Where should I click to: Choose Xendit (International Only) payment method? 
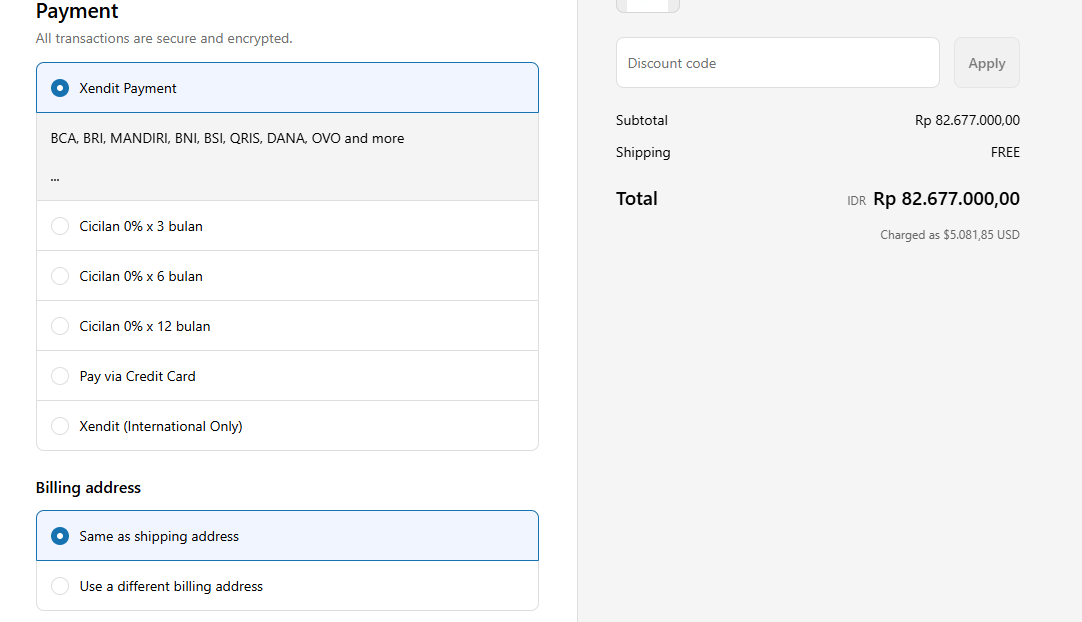[x=60, y=426]
